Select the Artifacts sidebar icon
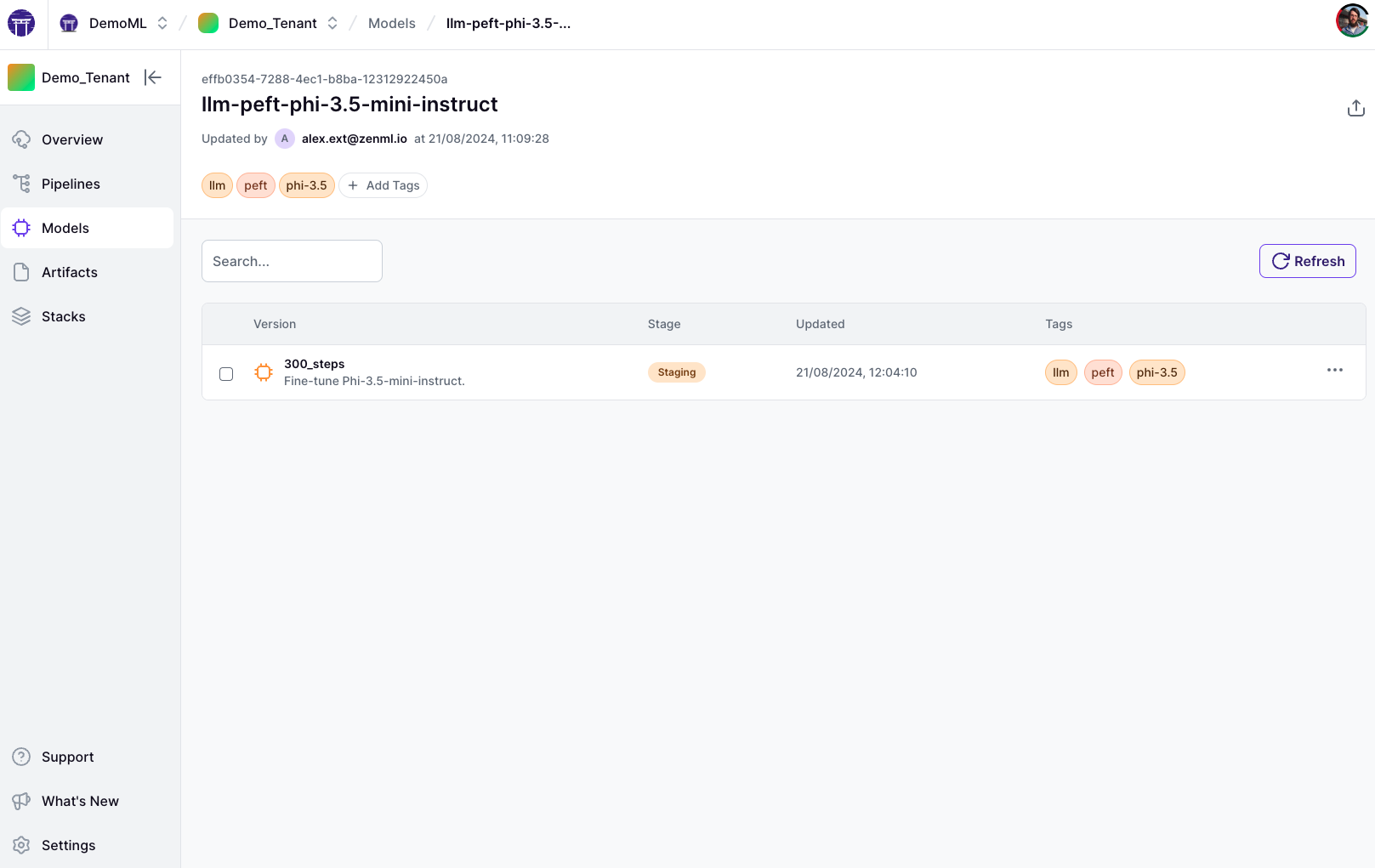Viewport: 1375px width, 868px height. tap(21, 272)
